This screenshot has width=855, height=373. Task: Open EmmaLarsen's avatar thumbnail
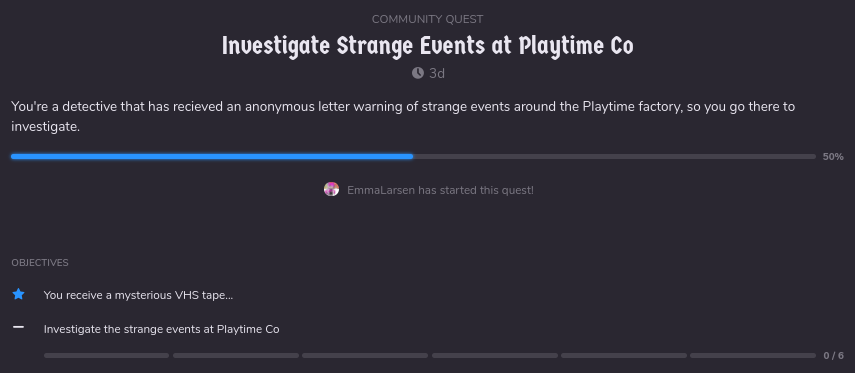332,189
